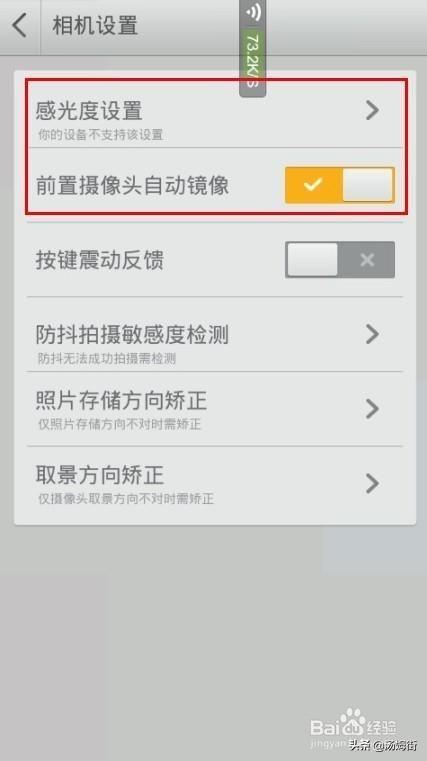
Task: Tap the 相机设置 title text
Action: [x=95, y=25]
